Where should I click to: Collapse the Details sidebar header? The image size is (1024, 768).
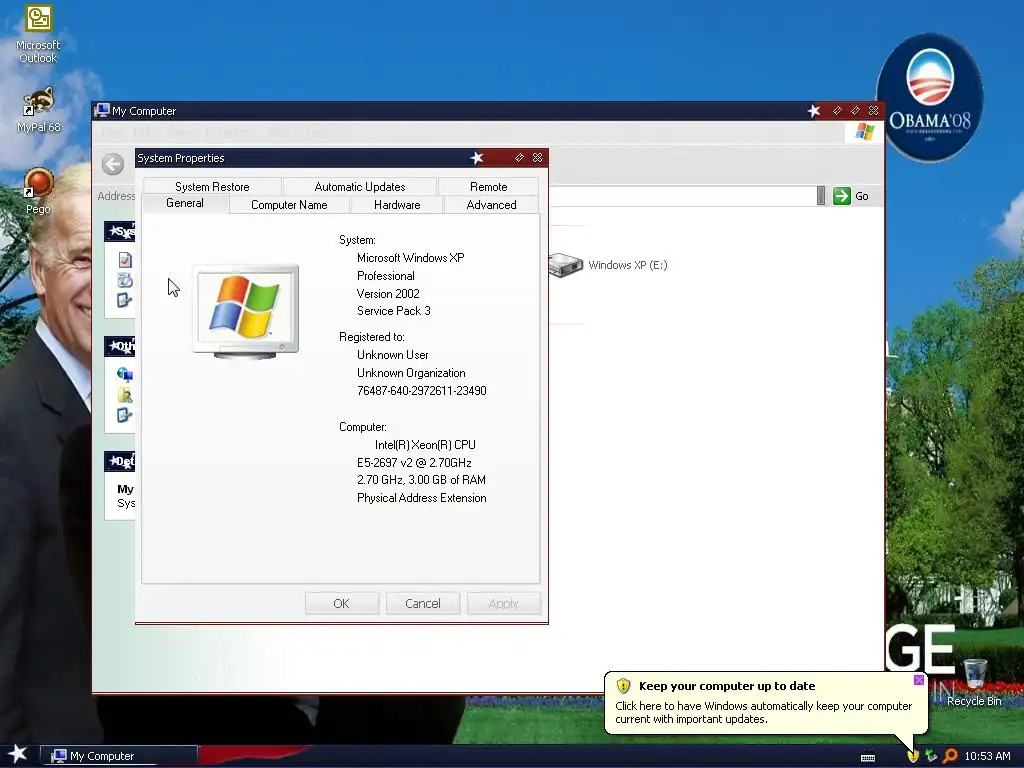pos(120,461)
